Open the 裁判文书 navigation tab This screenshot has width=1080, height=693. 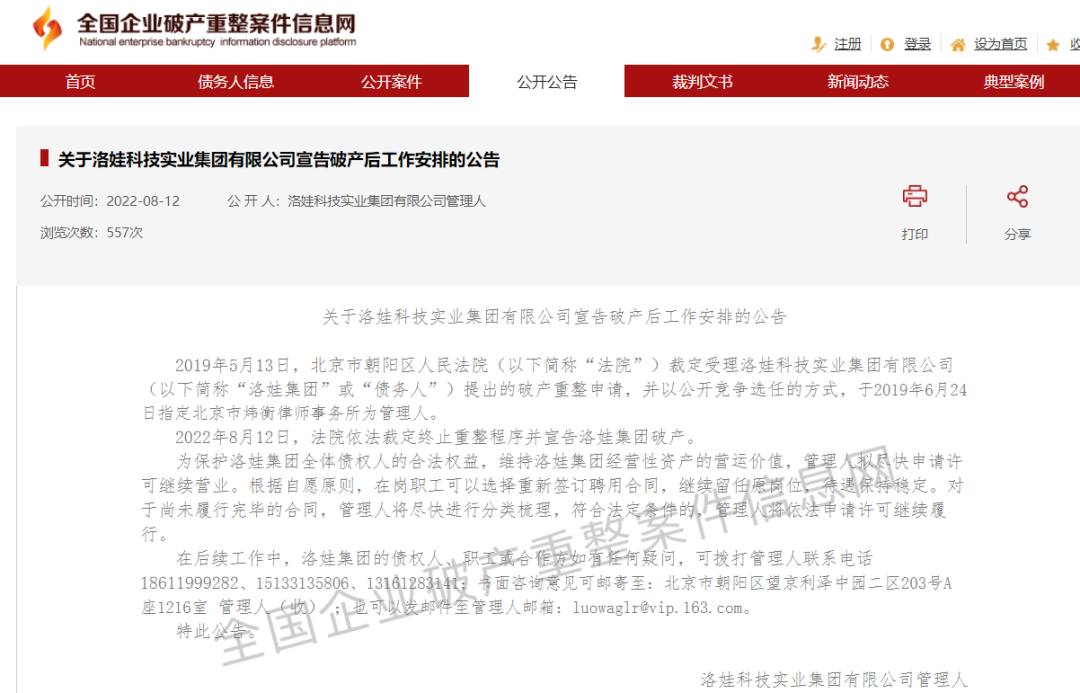(702, 81)
